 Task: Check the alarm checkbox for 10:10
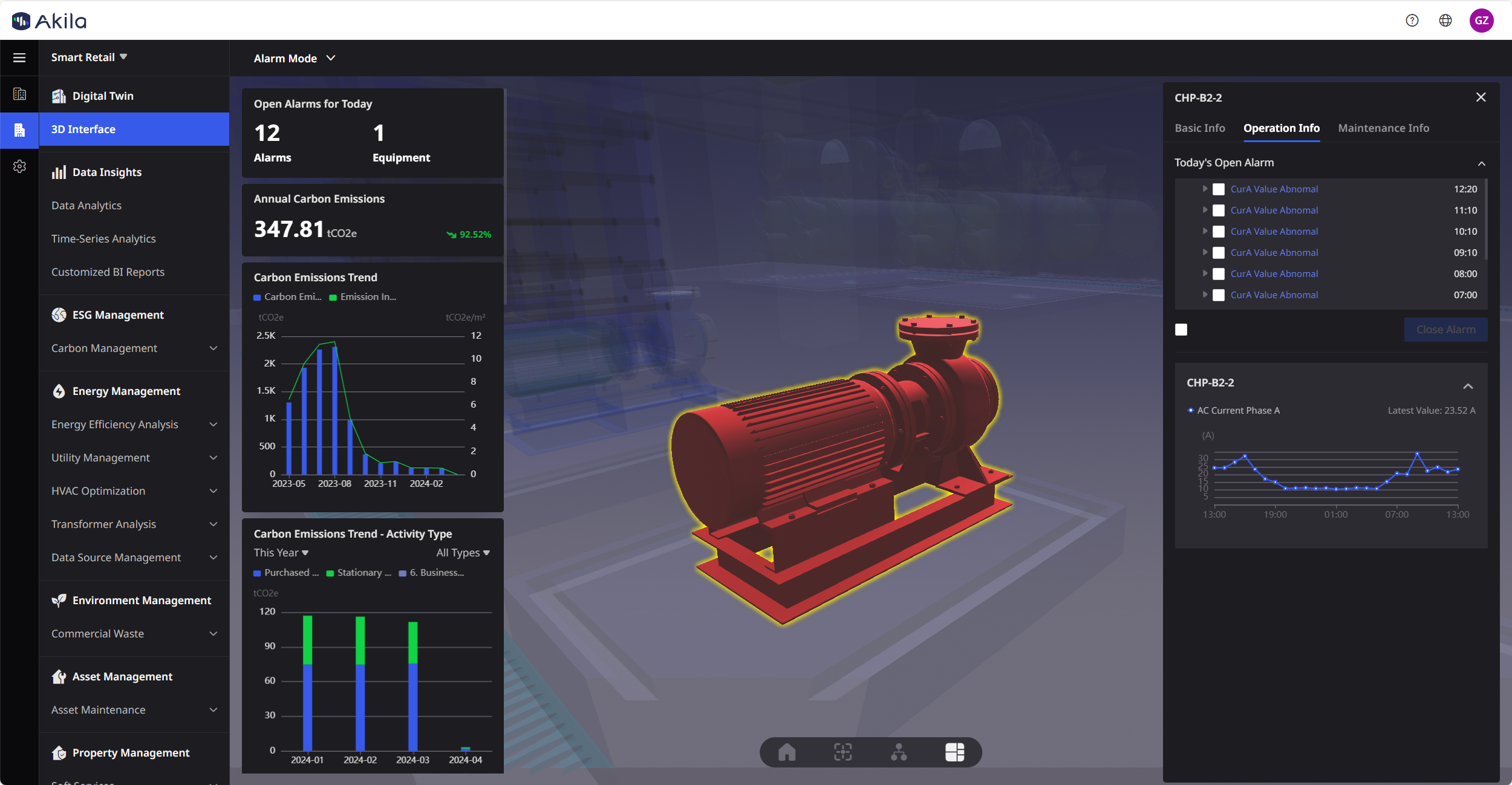coord(1219,232)
